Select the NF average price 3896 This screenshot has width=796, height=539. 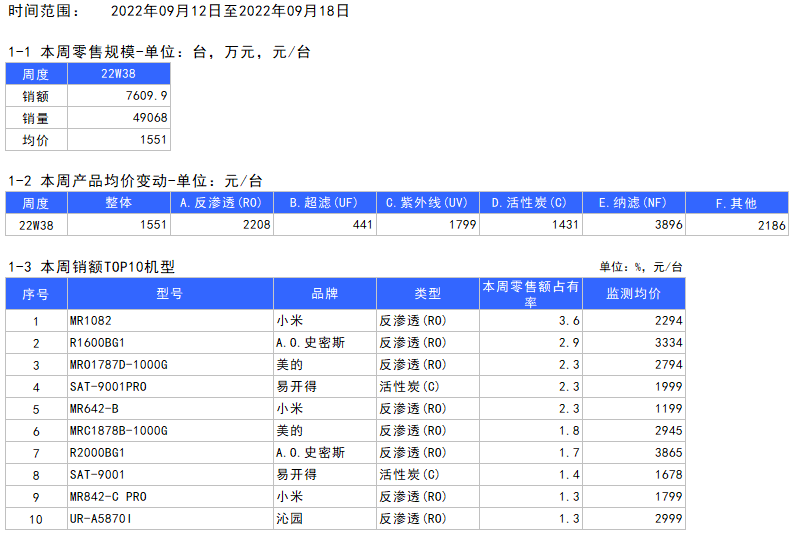669,224
